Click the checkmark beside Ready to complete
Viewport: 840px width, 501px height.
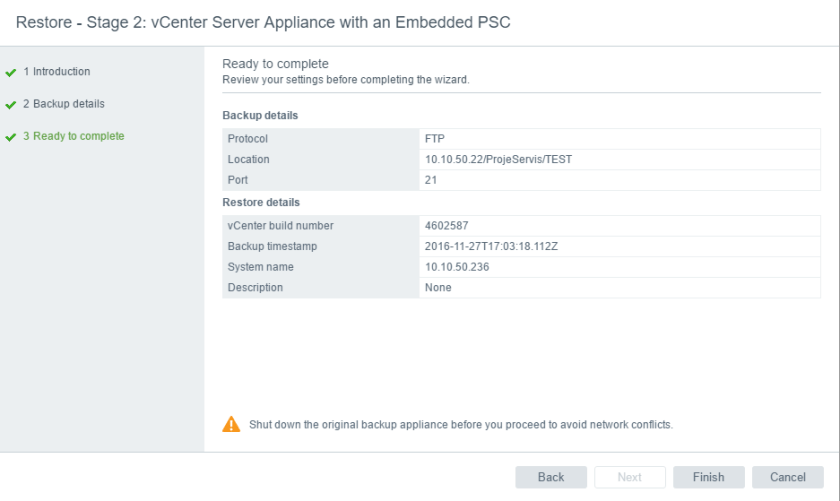(11, 137)
